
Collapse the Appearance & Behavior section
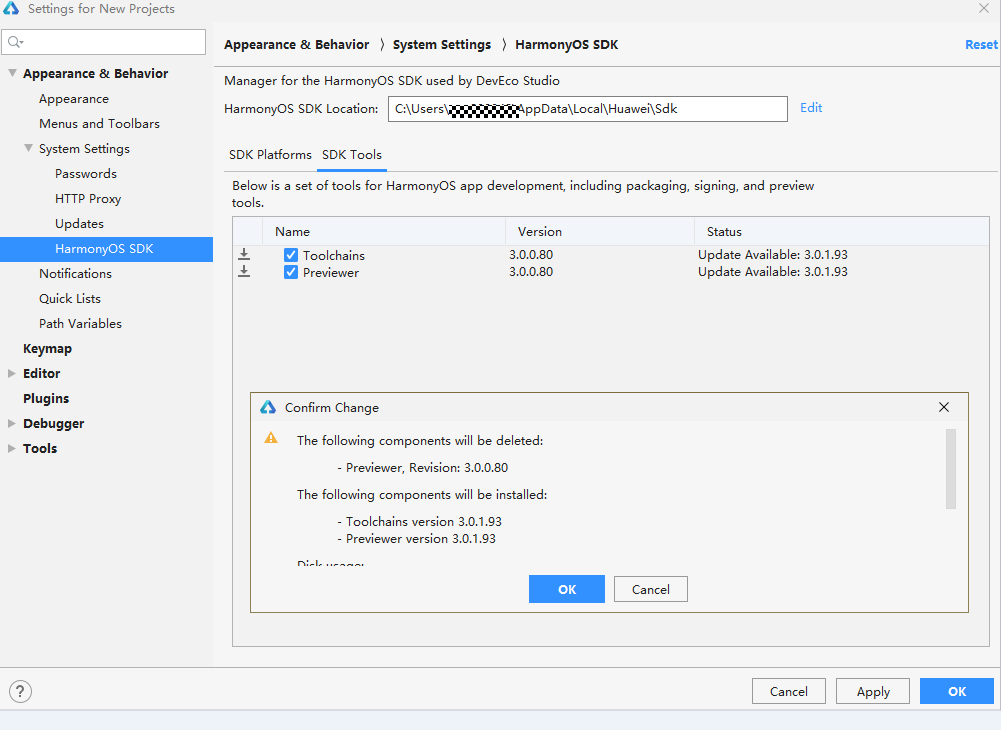12,73
